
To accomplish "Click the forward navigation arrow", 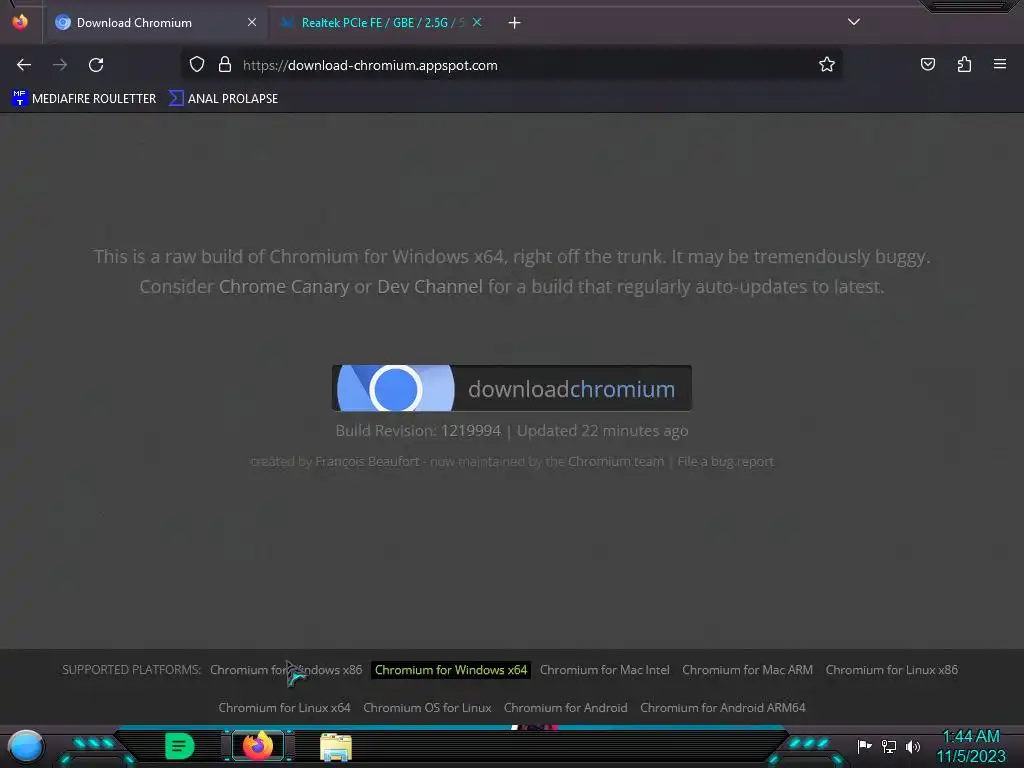I will point(60,65).
